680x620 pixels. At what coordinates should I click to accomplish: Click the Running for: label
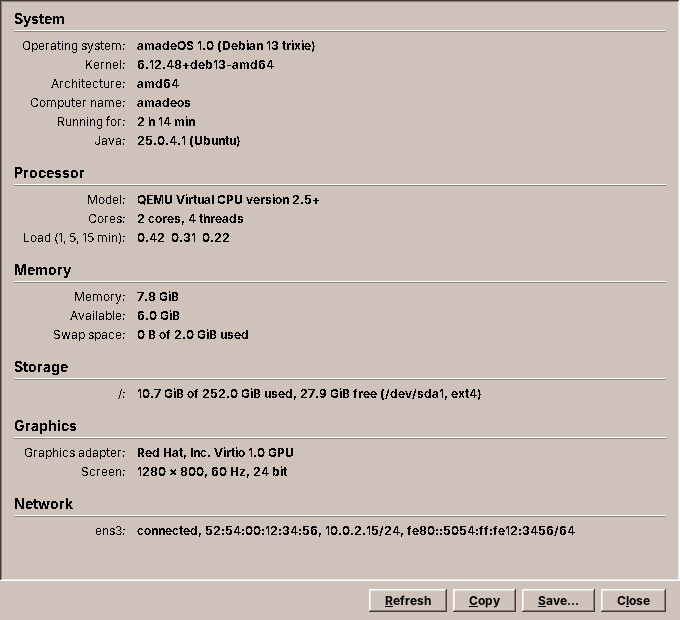coord(91,122)
